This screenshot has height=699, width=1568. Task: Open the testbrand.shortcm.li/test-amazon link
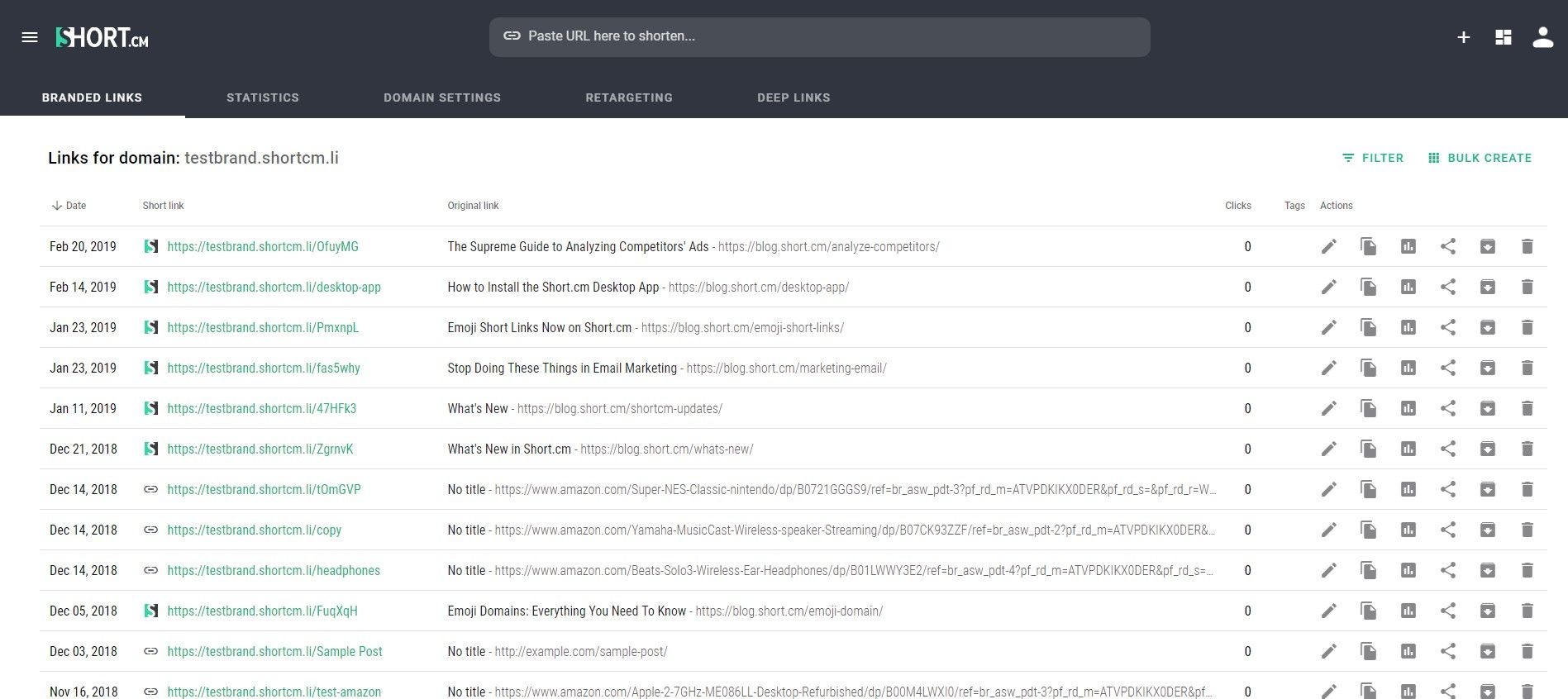(274, 692)
